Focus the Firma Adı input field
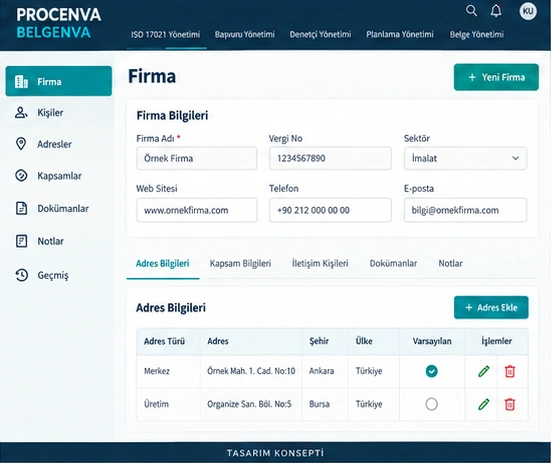This screenshot has width=551, height=463. tap(196, 158)
